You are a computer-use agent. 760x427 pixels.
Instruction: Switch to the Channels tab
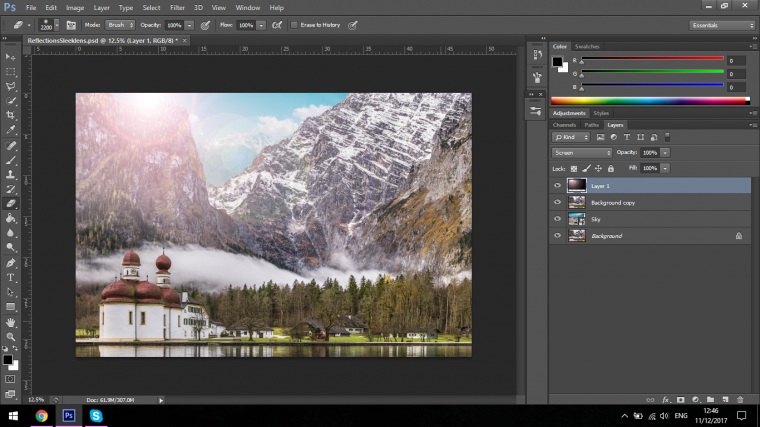tap(564, 125)
